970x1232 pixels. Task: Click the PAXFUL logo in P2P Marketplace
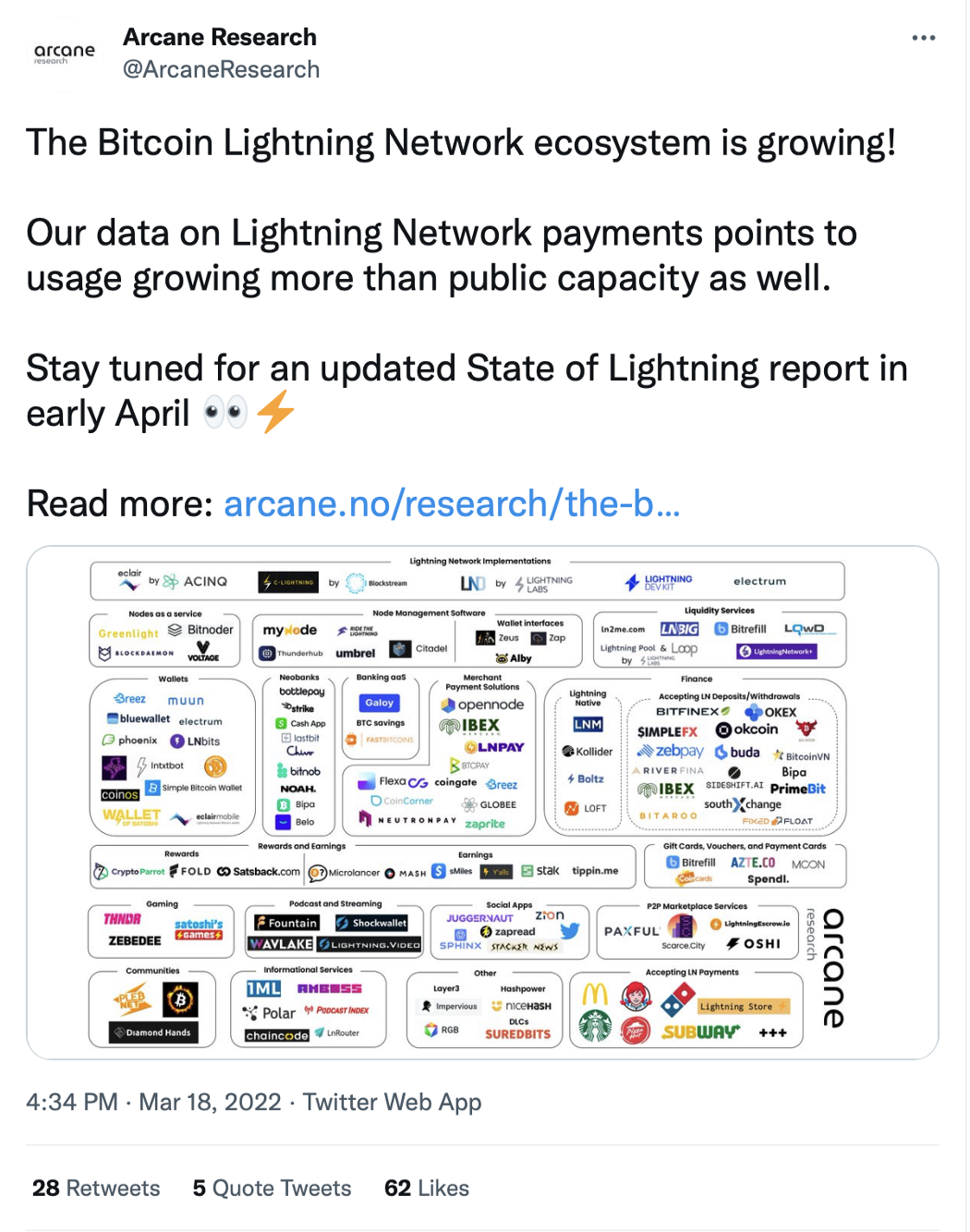(x=632, y=931)
